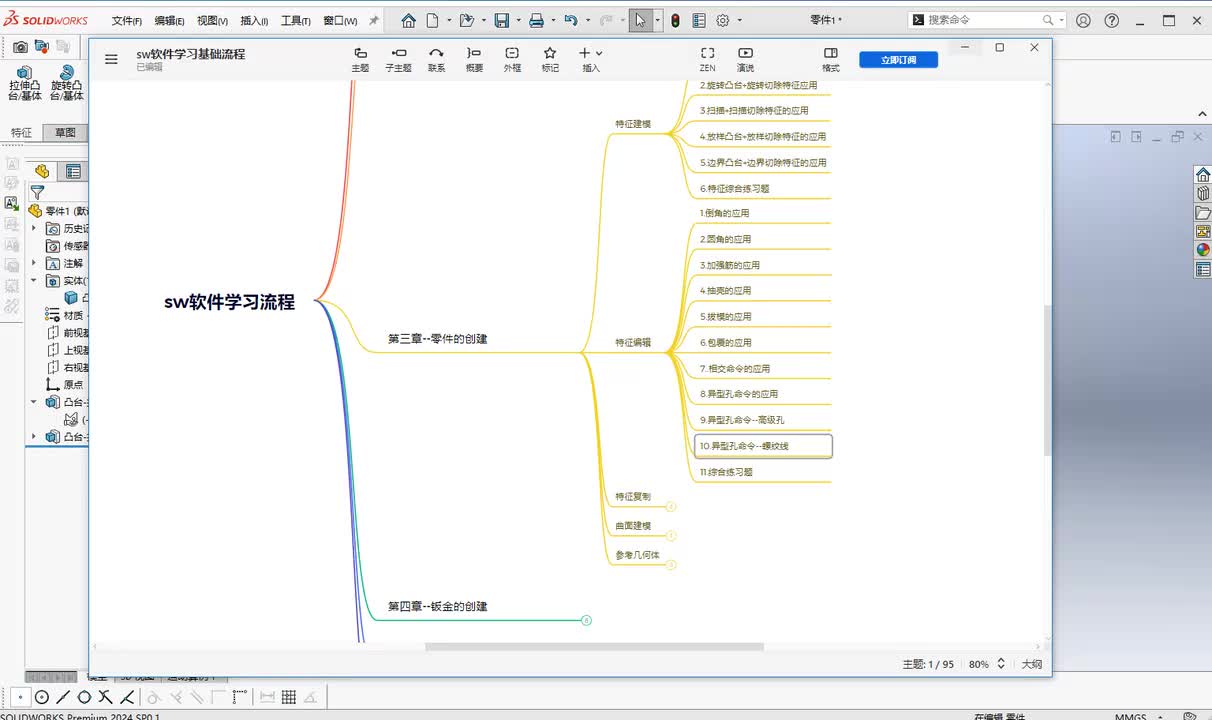This screenshot has height=720, width=1212.
Task: Select topic 第三章--零件的创建
Action: pyautogui.click(x=438, y=339)
